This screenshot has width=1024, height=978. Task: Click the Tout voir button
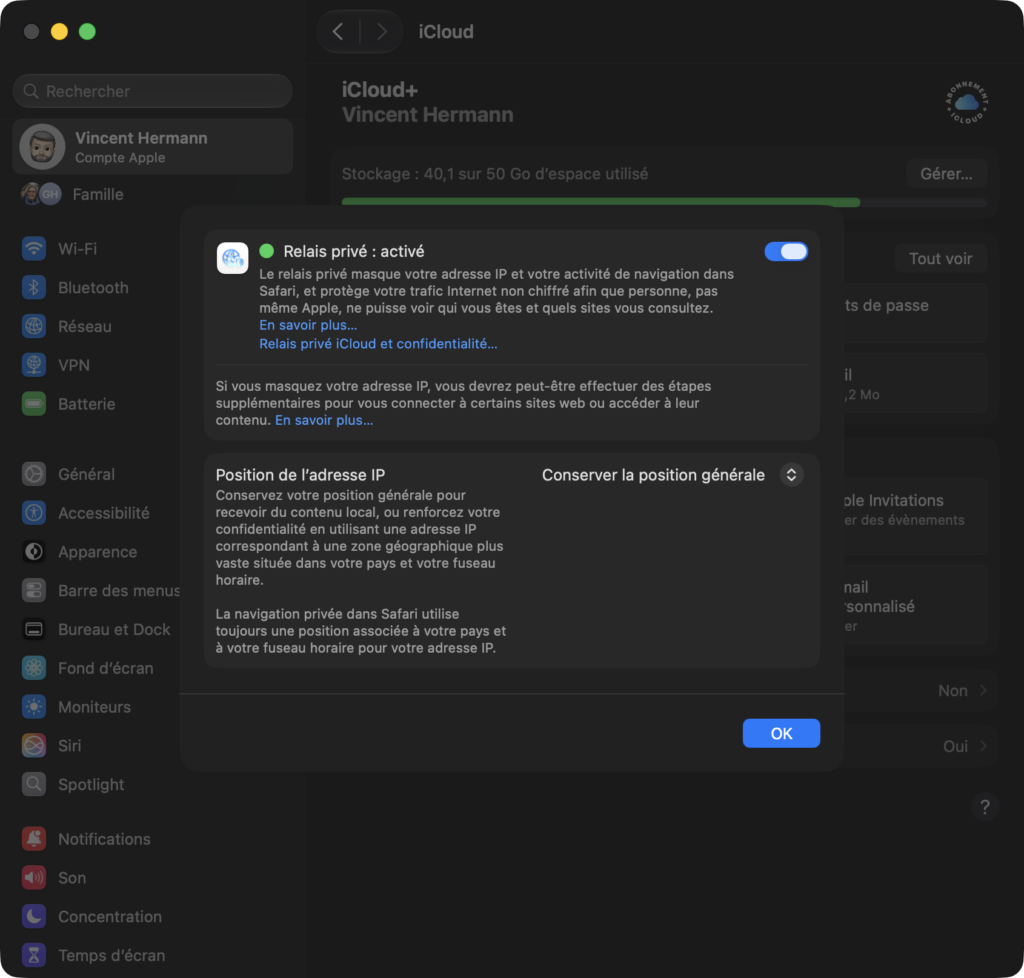pyautogui.click(x=940, y=259)
